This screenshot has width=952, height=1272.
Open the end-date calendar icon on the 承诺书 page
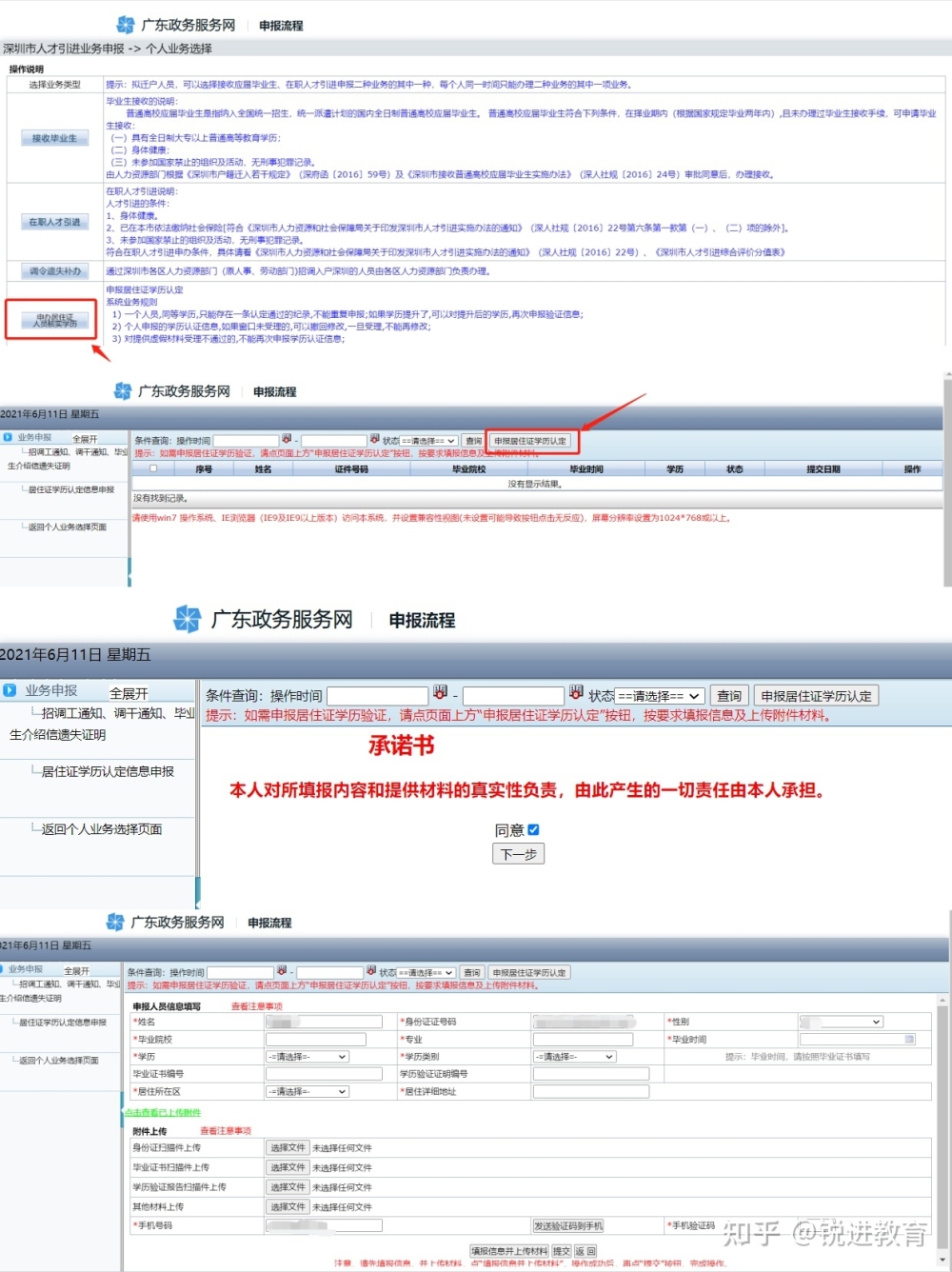[576, 692]
